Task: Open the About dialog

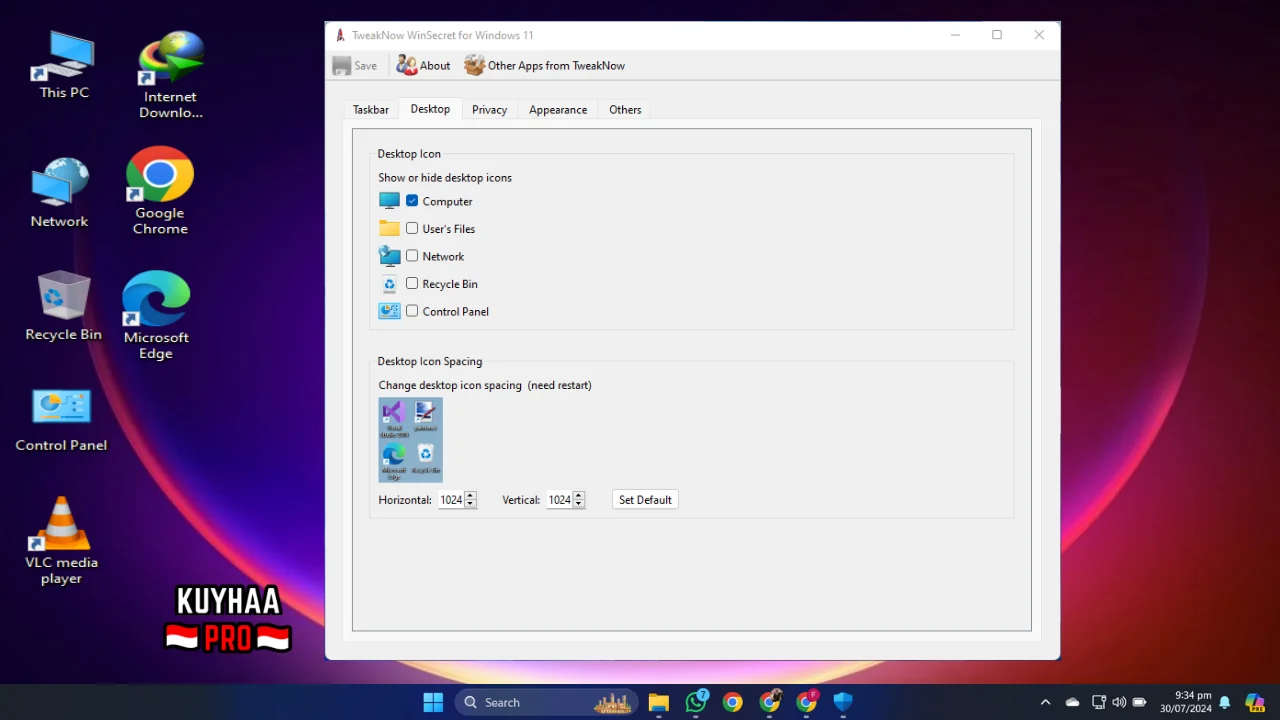Action: (423, 66)
